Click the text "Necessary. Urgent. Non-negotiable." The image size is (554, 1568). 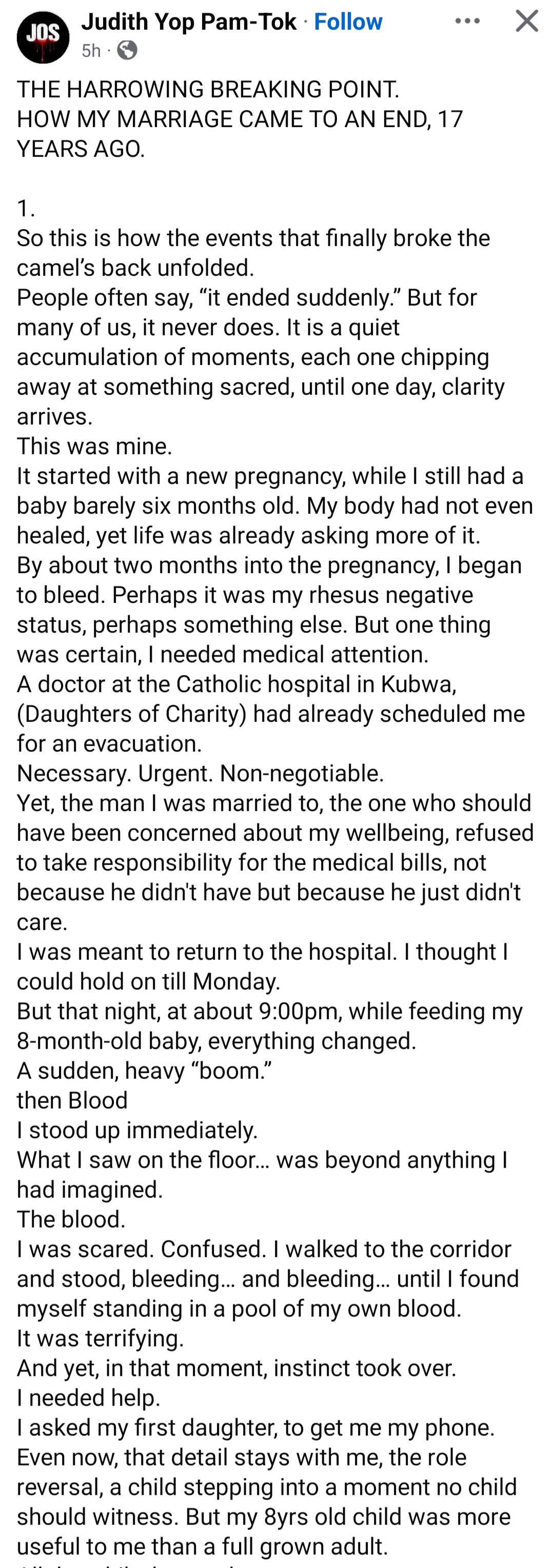(x=200, y=773)
